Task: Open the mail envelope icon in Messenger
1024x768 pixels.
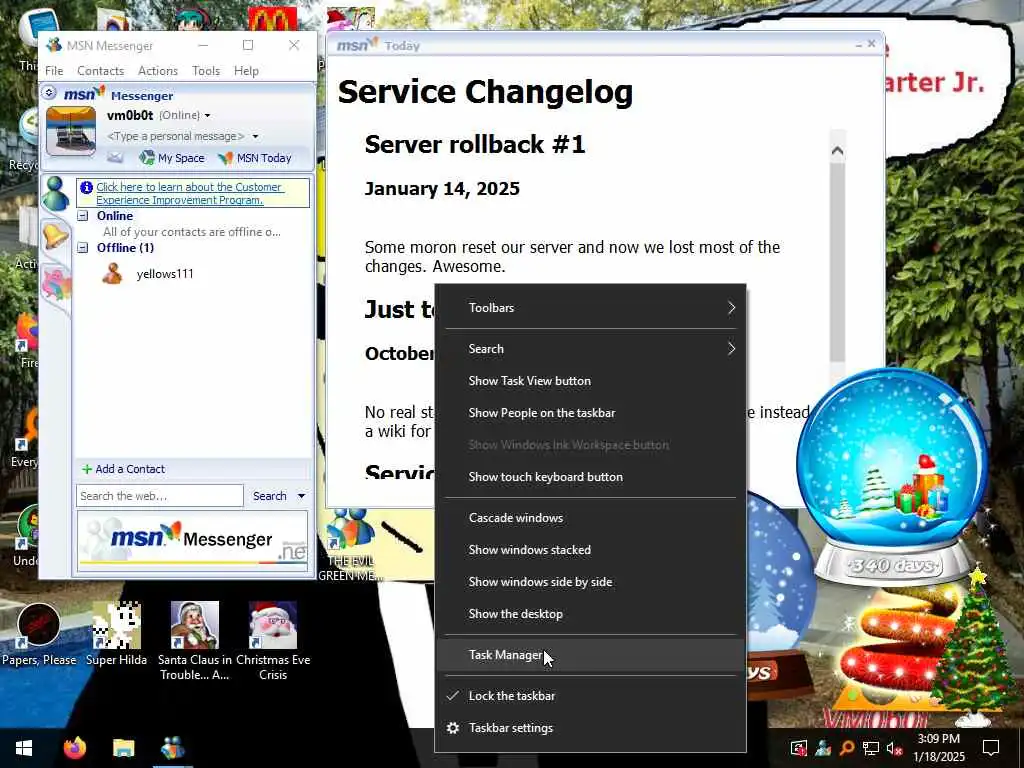Action: click(115, 157)
